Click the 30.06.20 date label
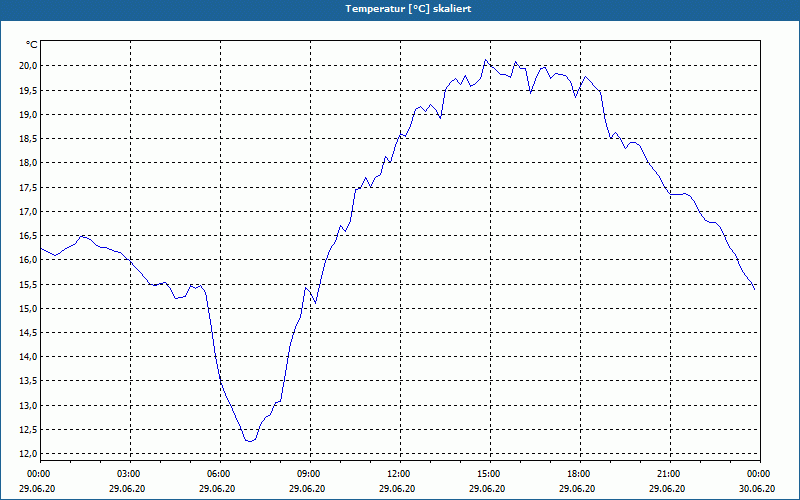This screenshot has height=500, width=800. click(757, 488)
